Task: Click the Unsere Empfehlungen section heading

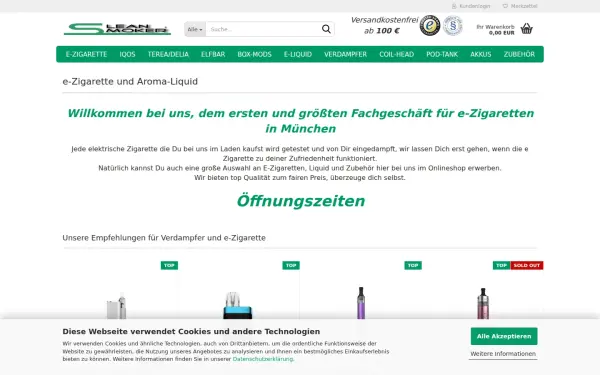Action: (164, 238)
